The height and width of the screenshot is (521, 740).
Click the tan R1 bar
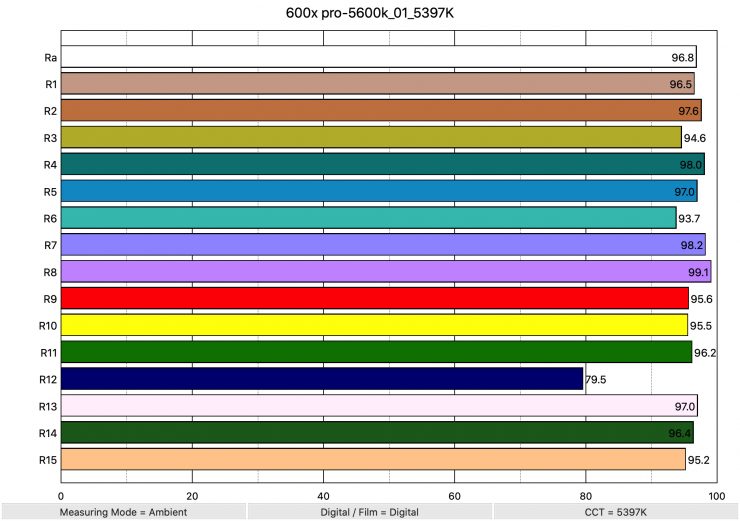pos(377,84)
